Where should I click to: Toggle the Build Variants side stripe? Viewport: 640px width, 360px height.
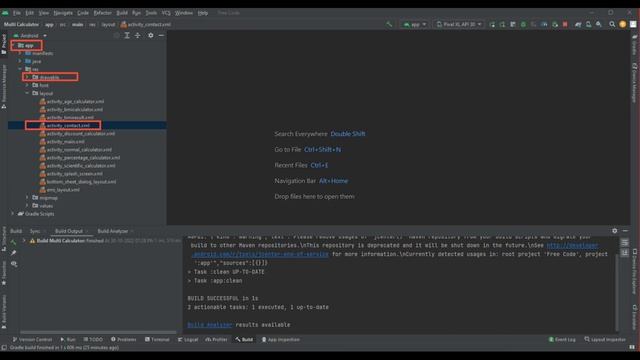[x=4, y=311]
